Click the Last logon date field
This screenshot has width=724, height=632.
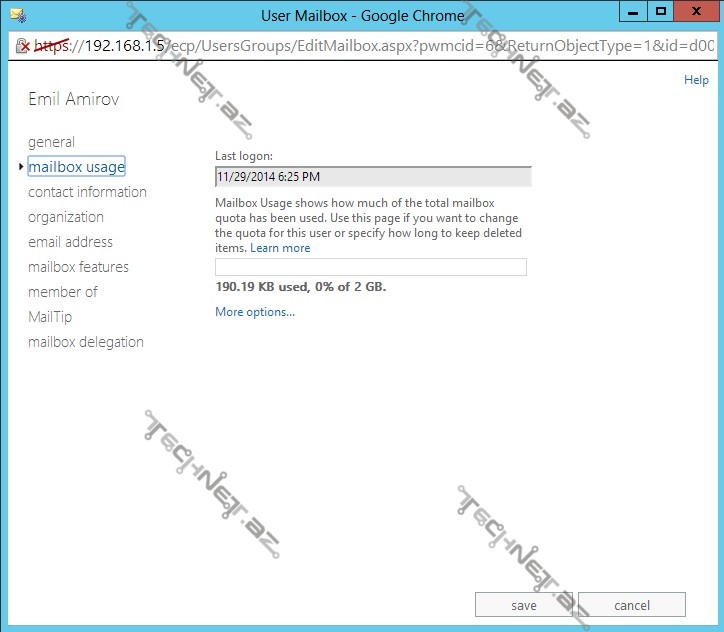(373, 177)
